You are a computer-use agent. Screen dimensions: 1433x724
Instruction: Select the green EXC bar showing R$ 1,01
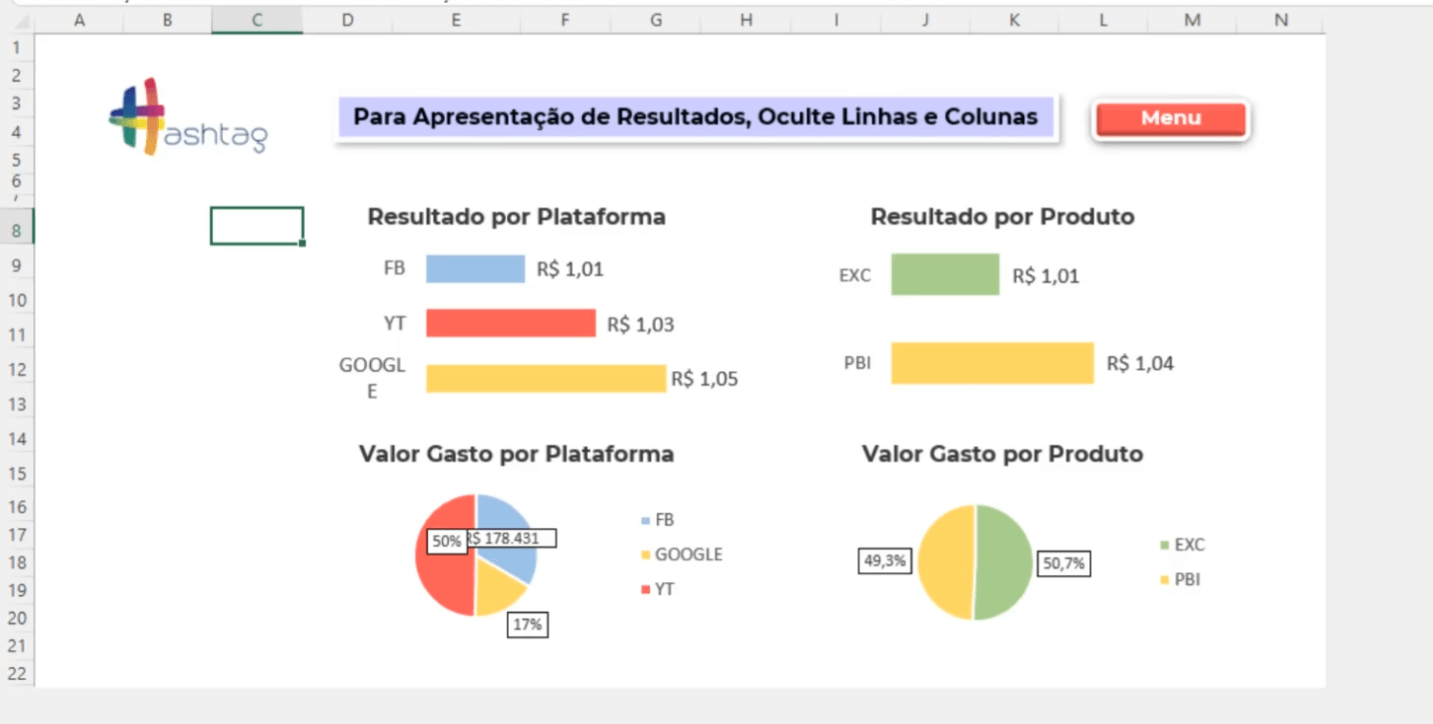pos(945,275)
